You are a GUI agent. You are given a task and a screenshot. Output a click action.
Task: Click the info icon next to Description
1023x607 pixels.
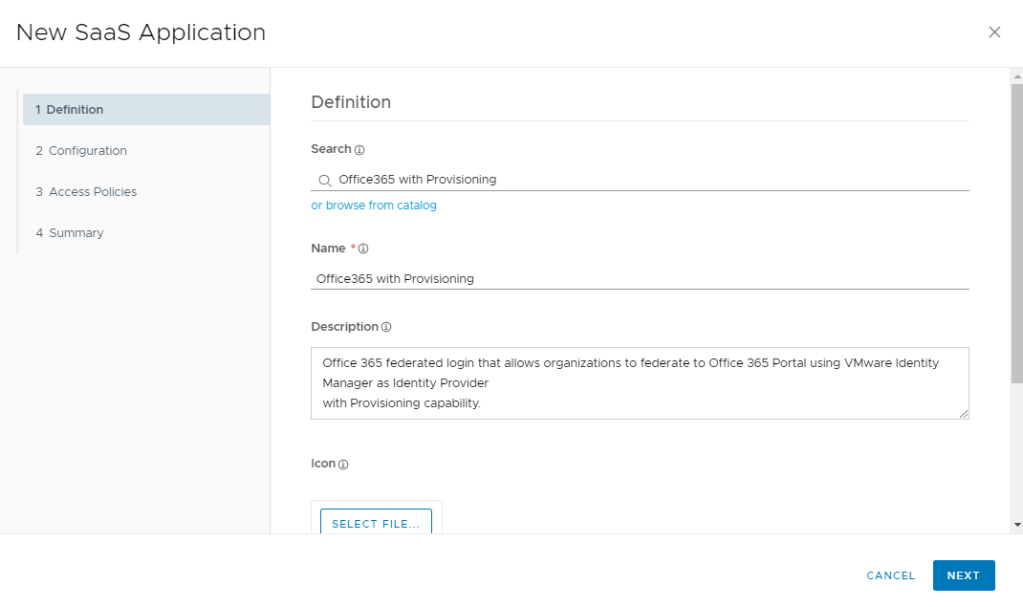386,328
